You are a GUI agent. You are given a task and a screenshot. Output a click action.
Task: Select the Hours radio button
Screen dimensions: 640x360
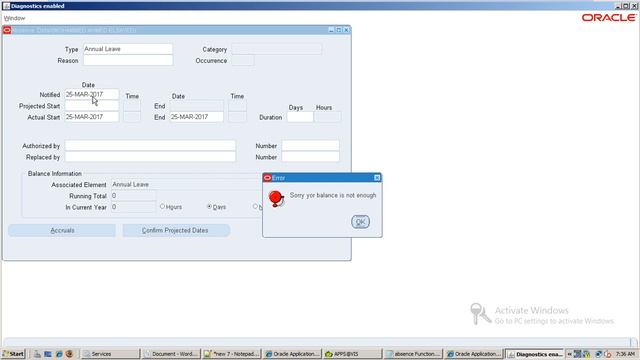(x=162, y=207)
